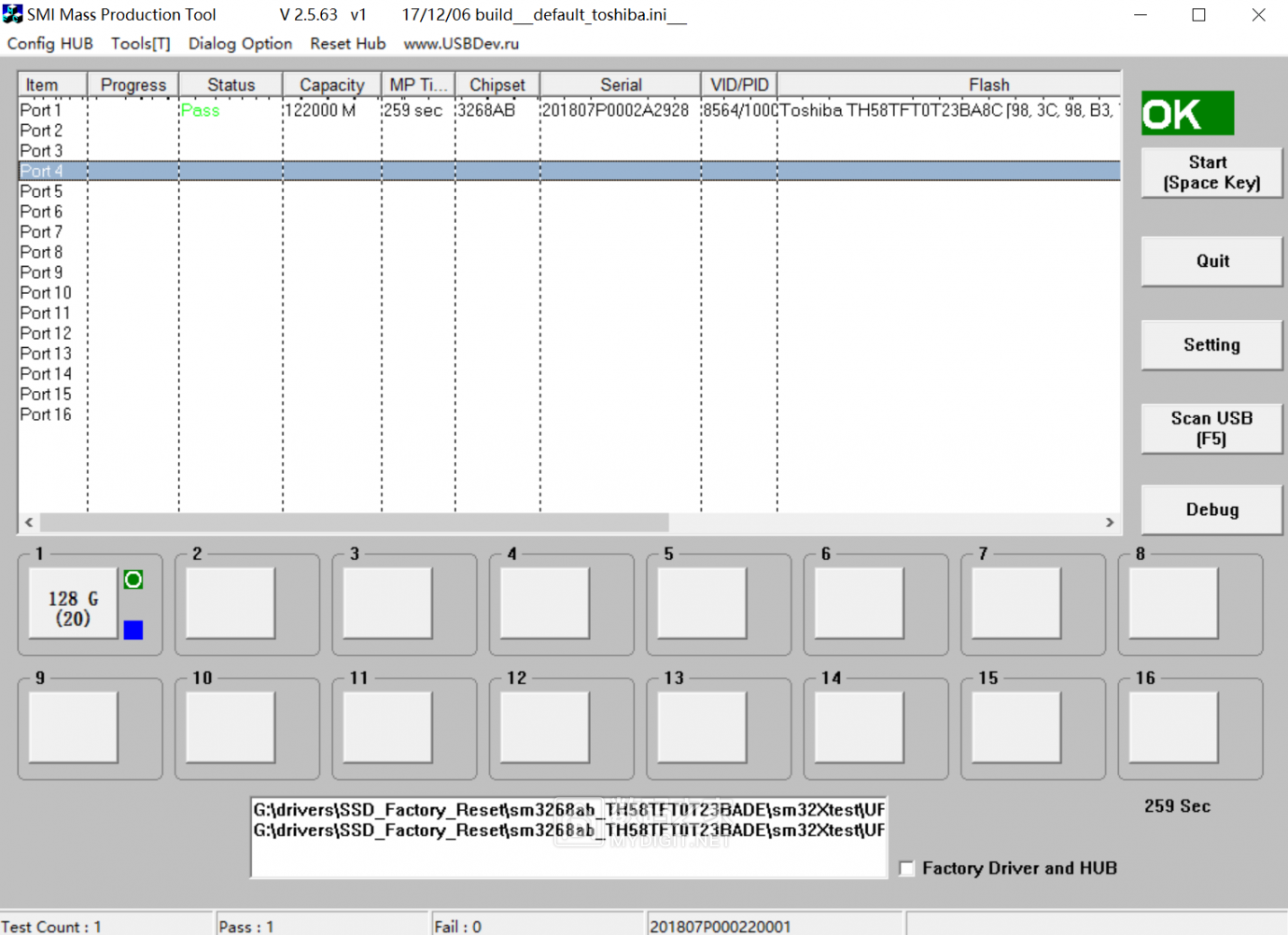Click the Chipset column header
This screenshot has width=1288, height=935.
tap(497, 84)
